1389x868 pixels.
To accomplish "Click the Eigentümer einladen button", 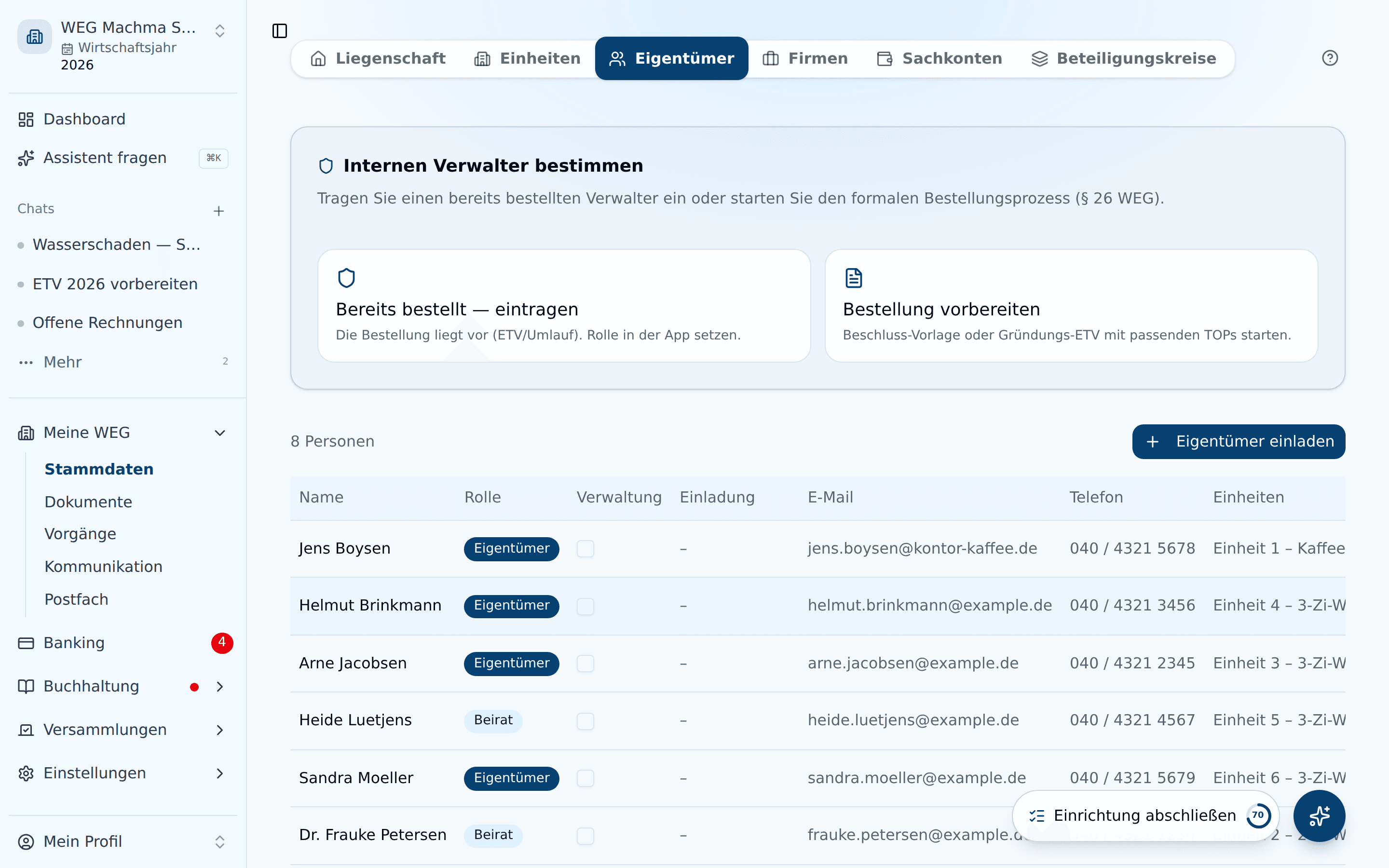I will pyautogui.click(x=1238, y=441).
